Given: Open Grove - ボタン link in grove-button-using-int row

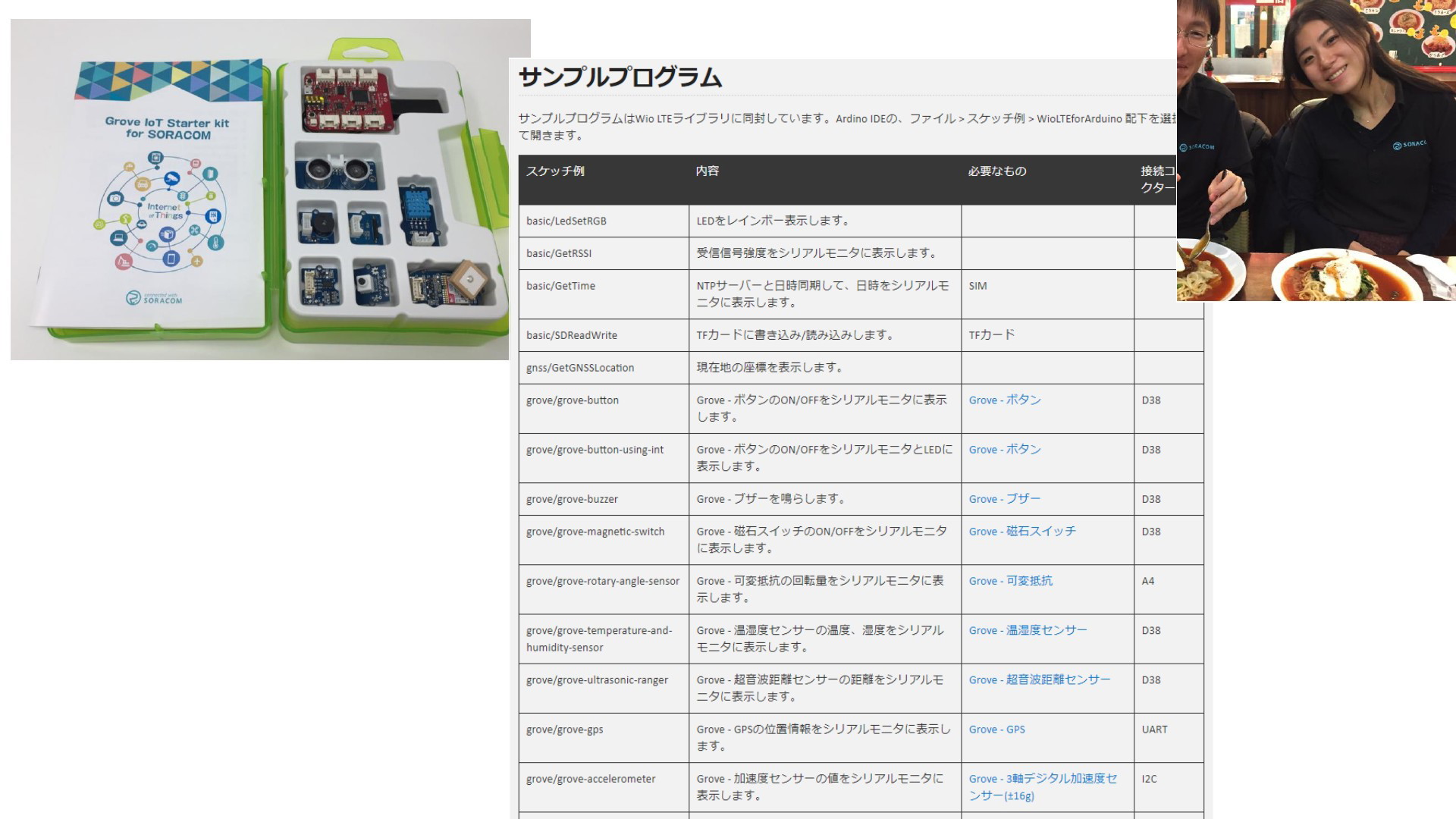Looking at the screenshot, I should [1005, 450].
